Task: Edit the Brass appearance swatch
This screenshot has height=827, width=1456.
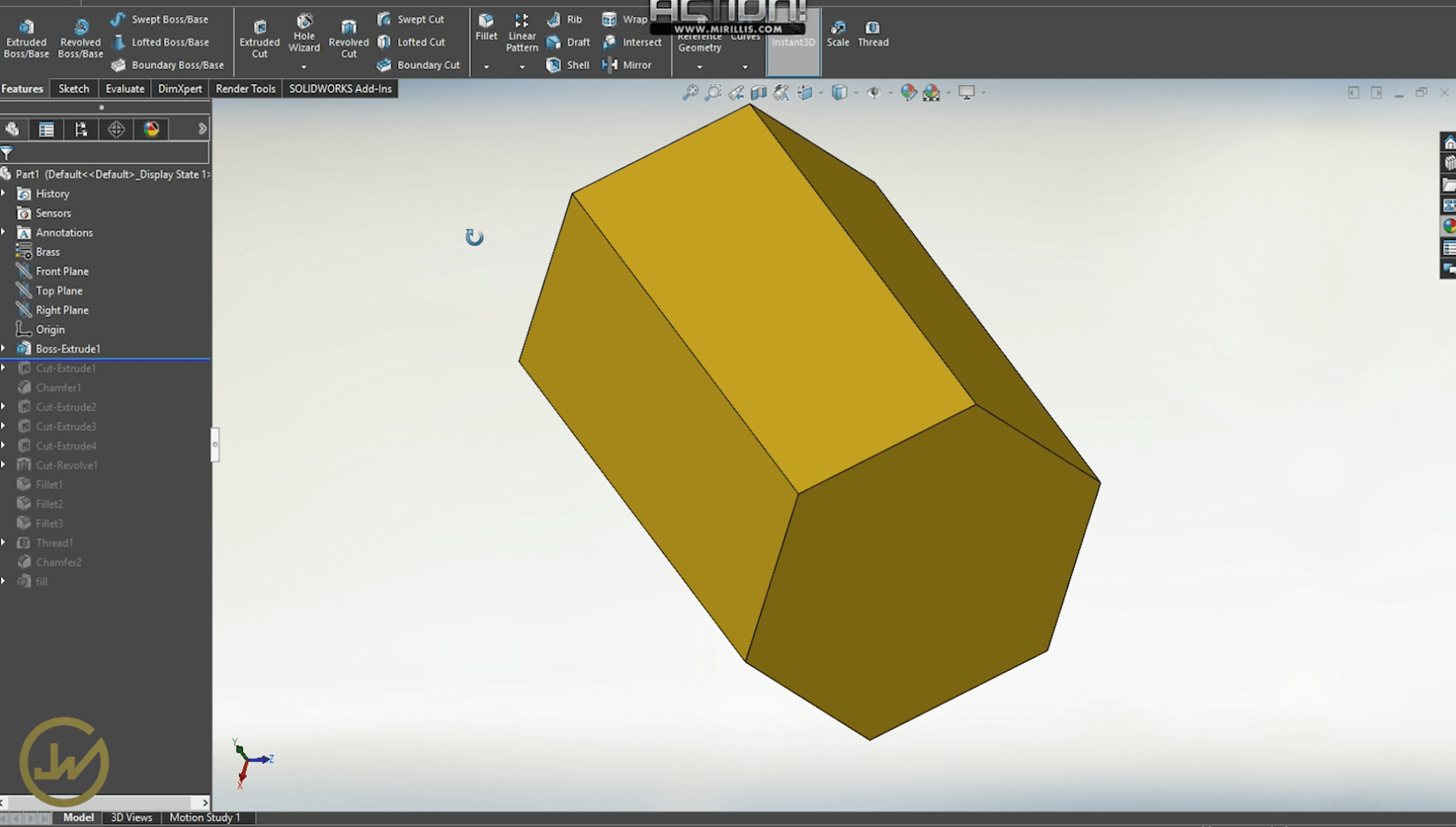Action: pos(47,251)
